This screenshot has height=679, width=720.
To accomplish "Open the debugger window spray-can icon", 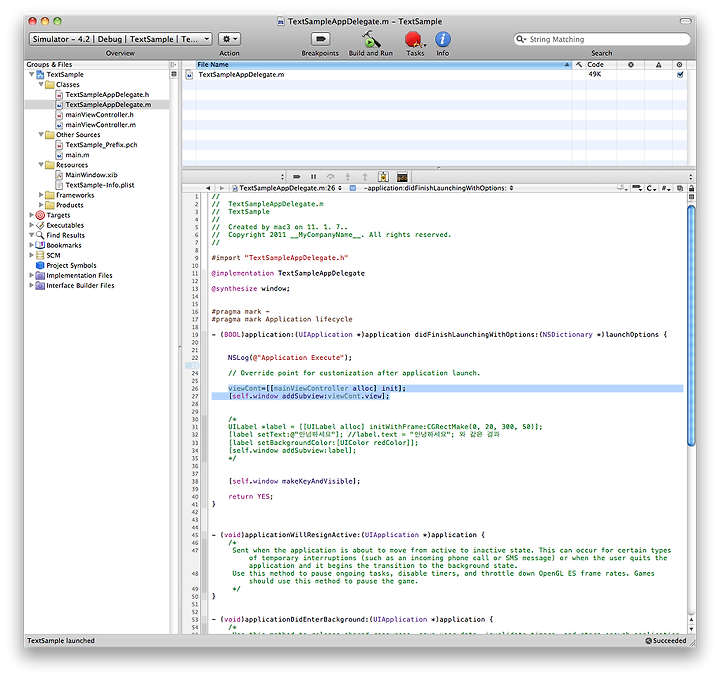I will [x=383, y=177].
